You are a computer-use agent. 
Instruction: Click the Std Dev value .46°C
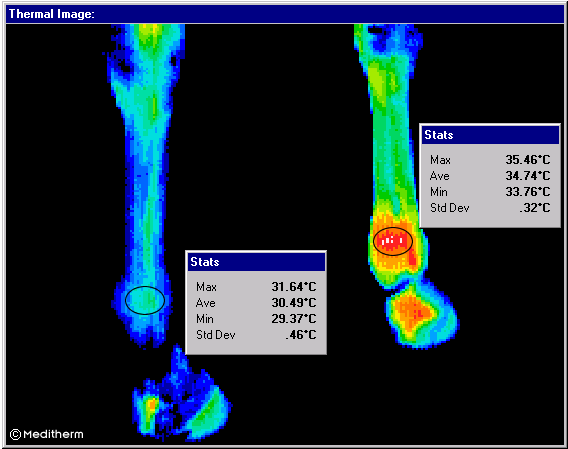(x=301, y=335)
